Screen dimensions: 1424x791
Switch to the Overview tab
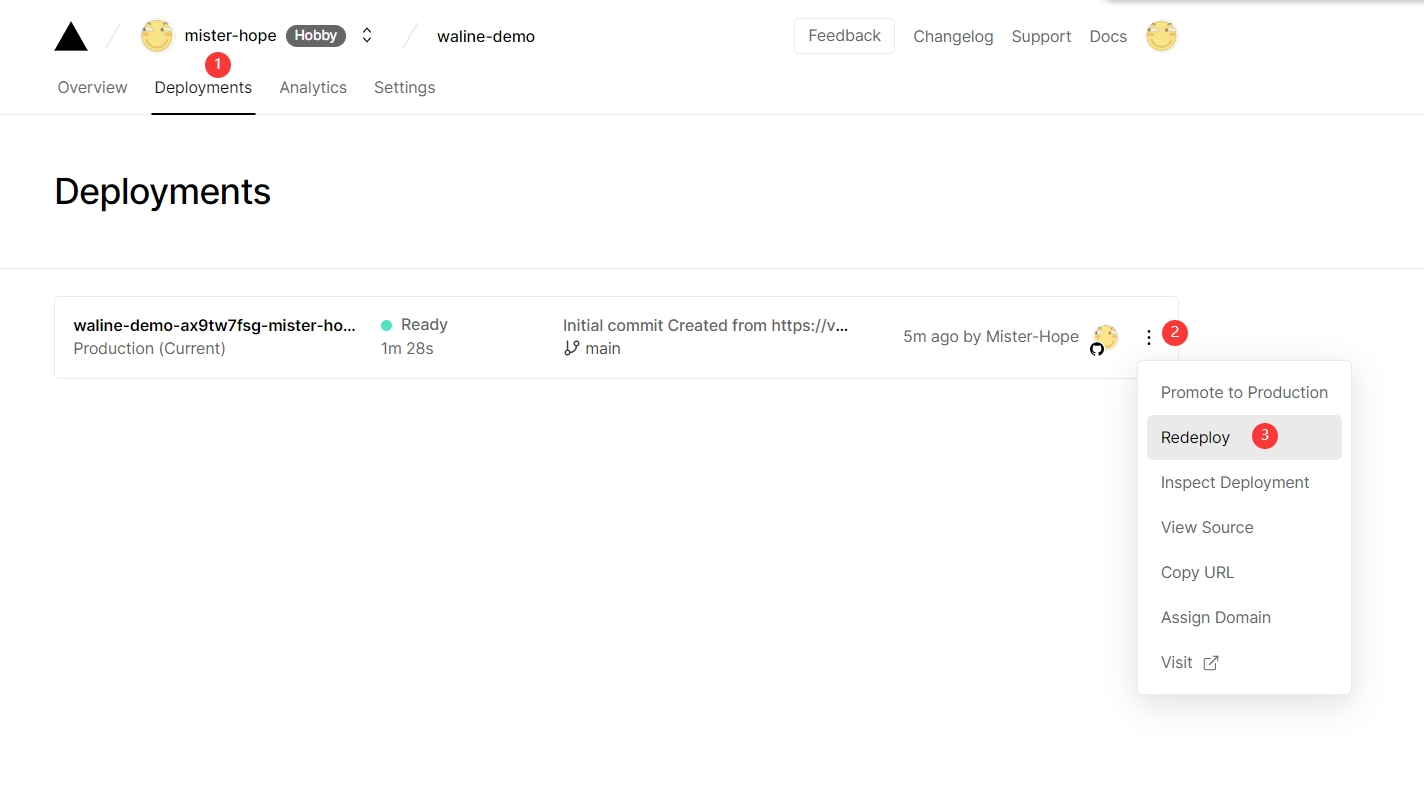92,88
